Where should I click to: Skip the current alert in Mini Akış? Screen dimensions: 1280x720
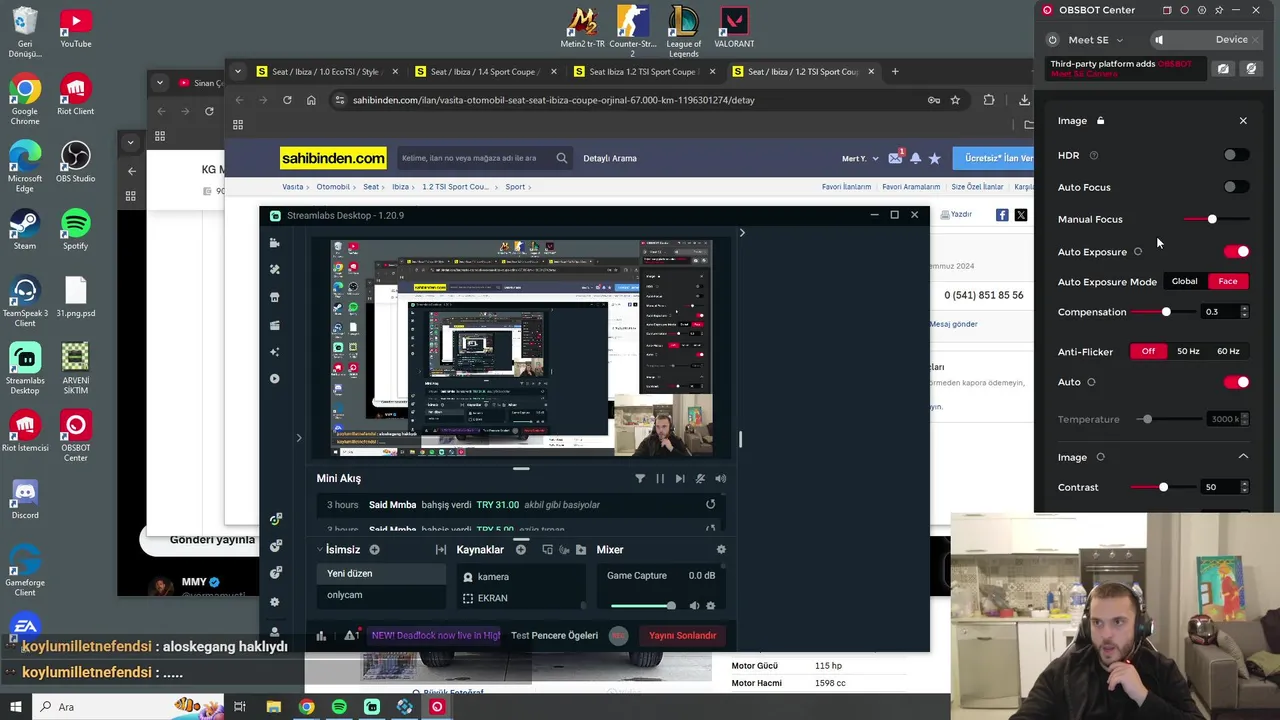coord(680,479)
